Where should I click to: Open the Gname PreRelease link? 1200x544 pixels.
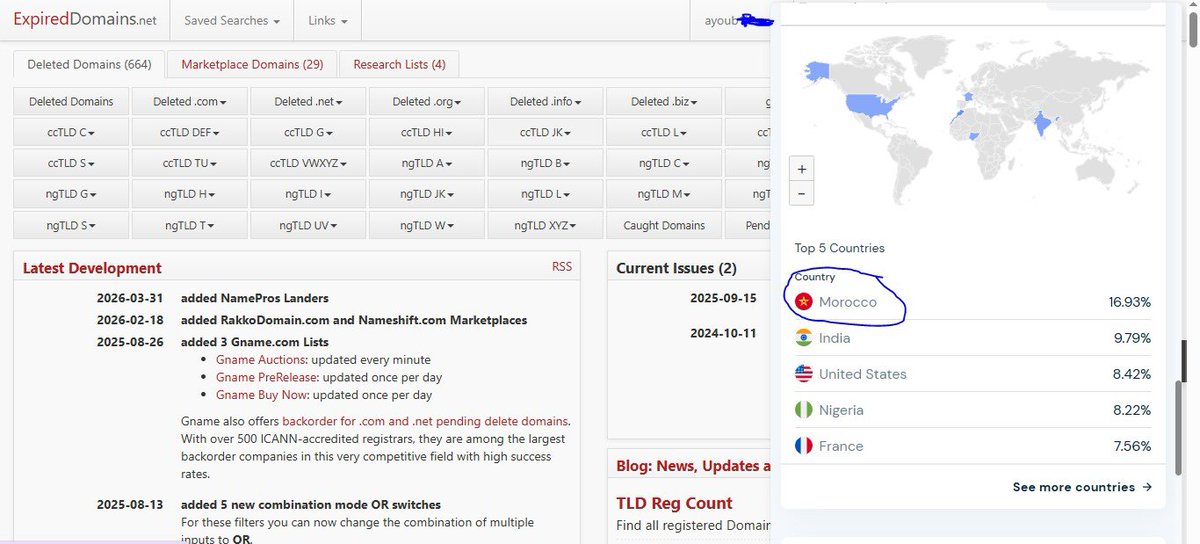click(268, 378)
